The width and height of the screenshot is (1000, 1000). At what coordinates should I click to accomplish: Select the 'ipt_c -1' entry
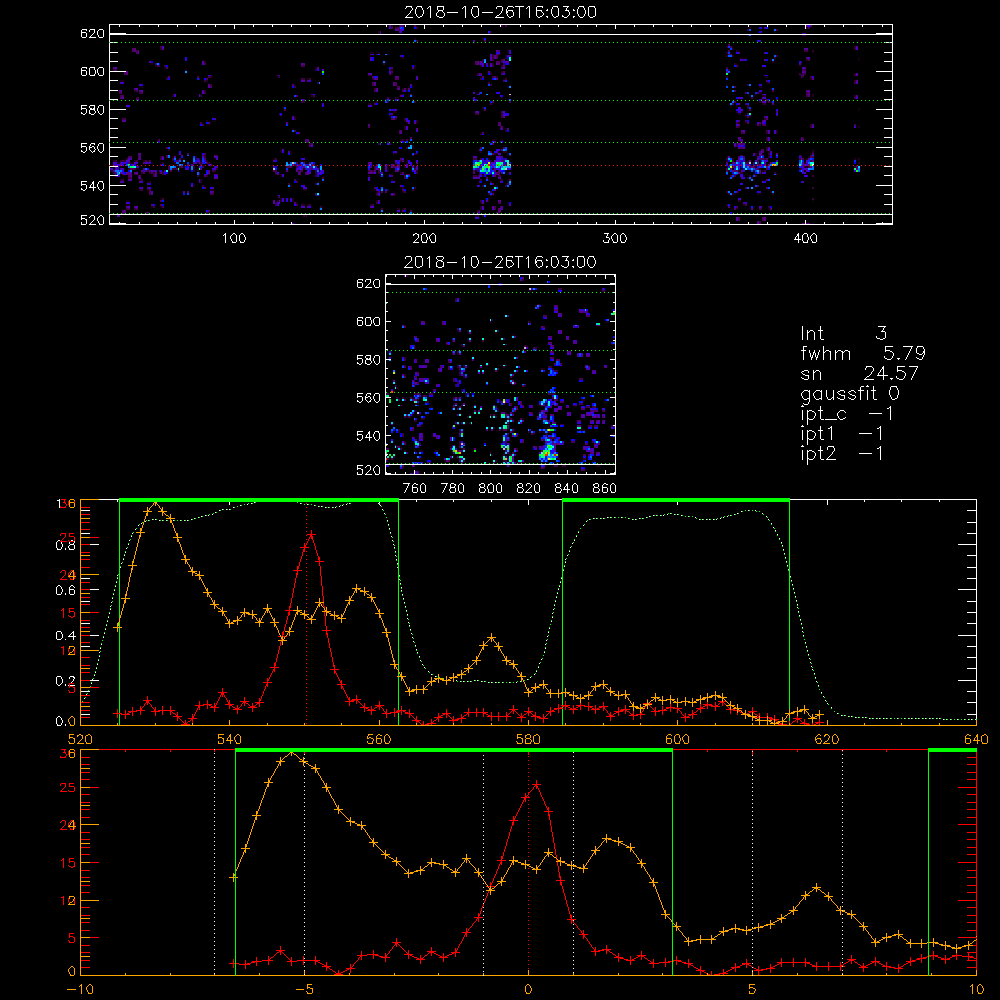847,414
